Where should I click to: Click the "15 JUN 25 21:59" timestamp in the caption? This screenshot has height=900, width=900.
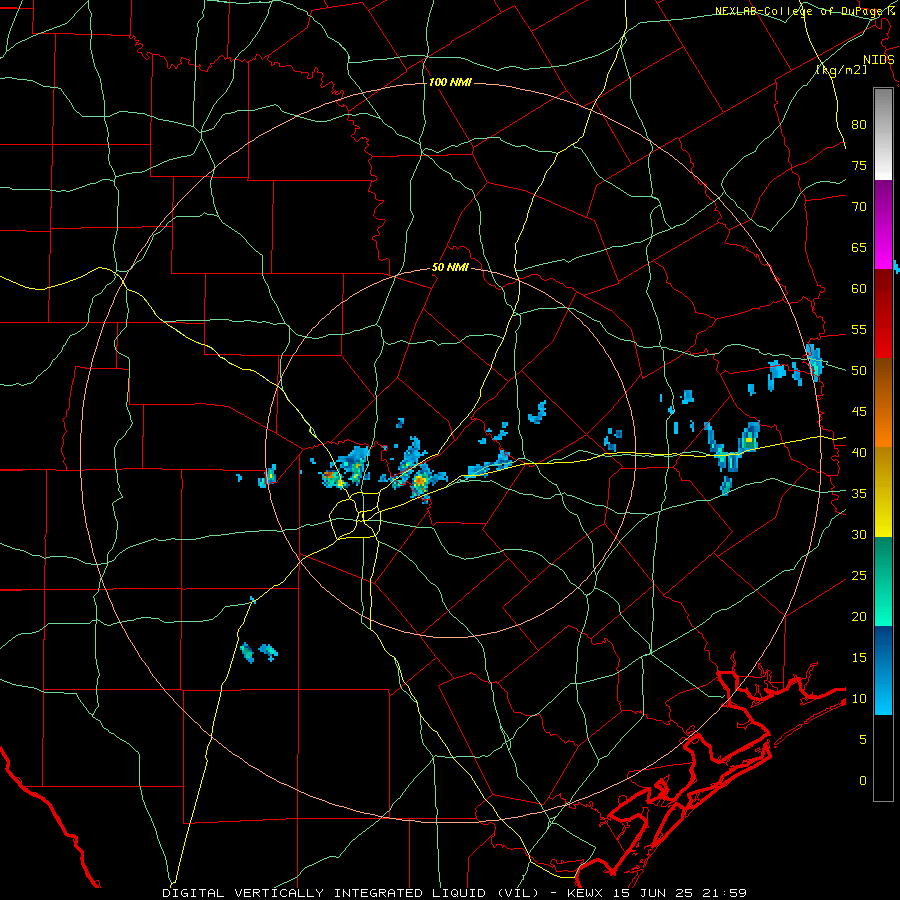[x=680, y=893]
